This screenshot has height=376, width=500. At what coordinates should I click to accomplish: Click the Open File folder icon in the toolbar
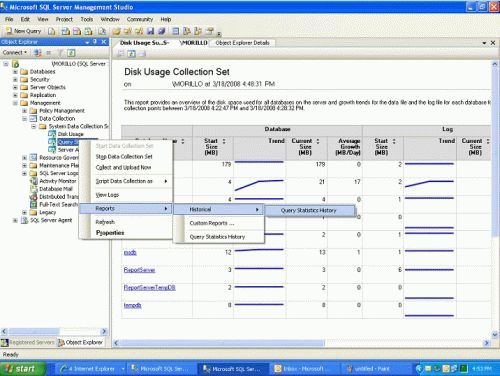116,31
